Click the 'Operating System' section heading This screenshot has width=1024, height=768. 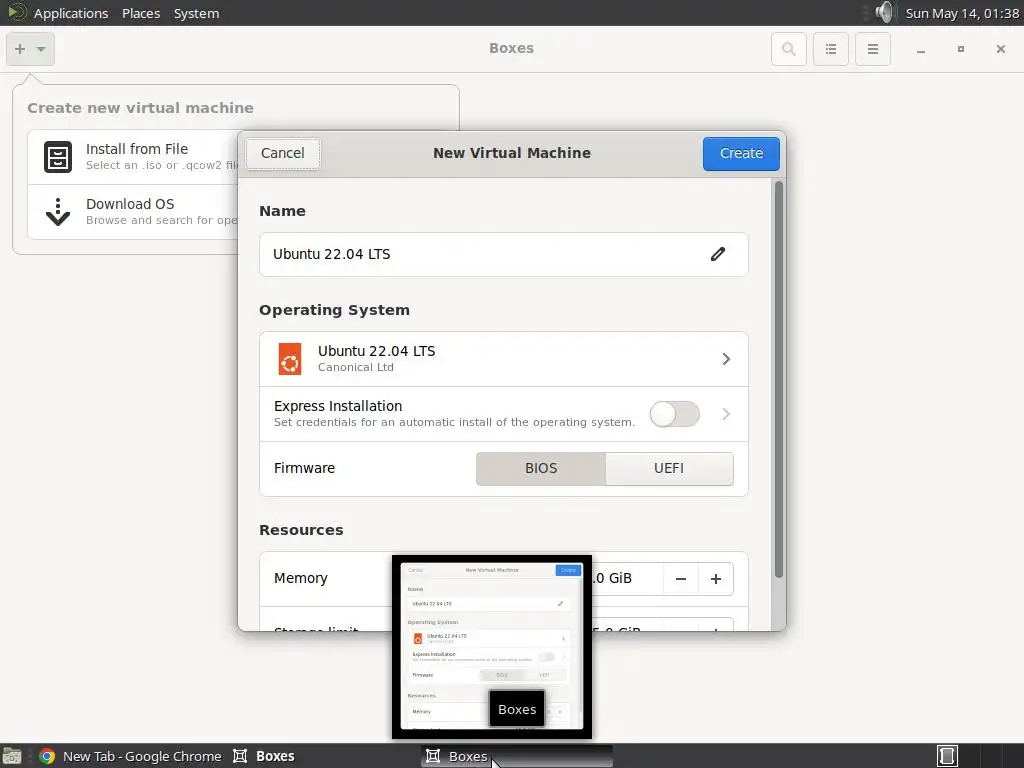coord(334,310)
